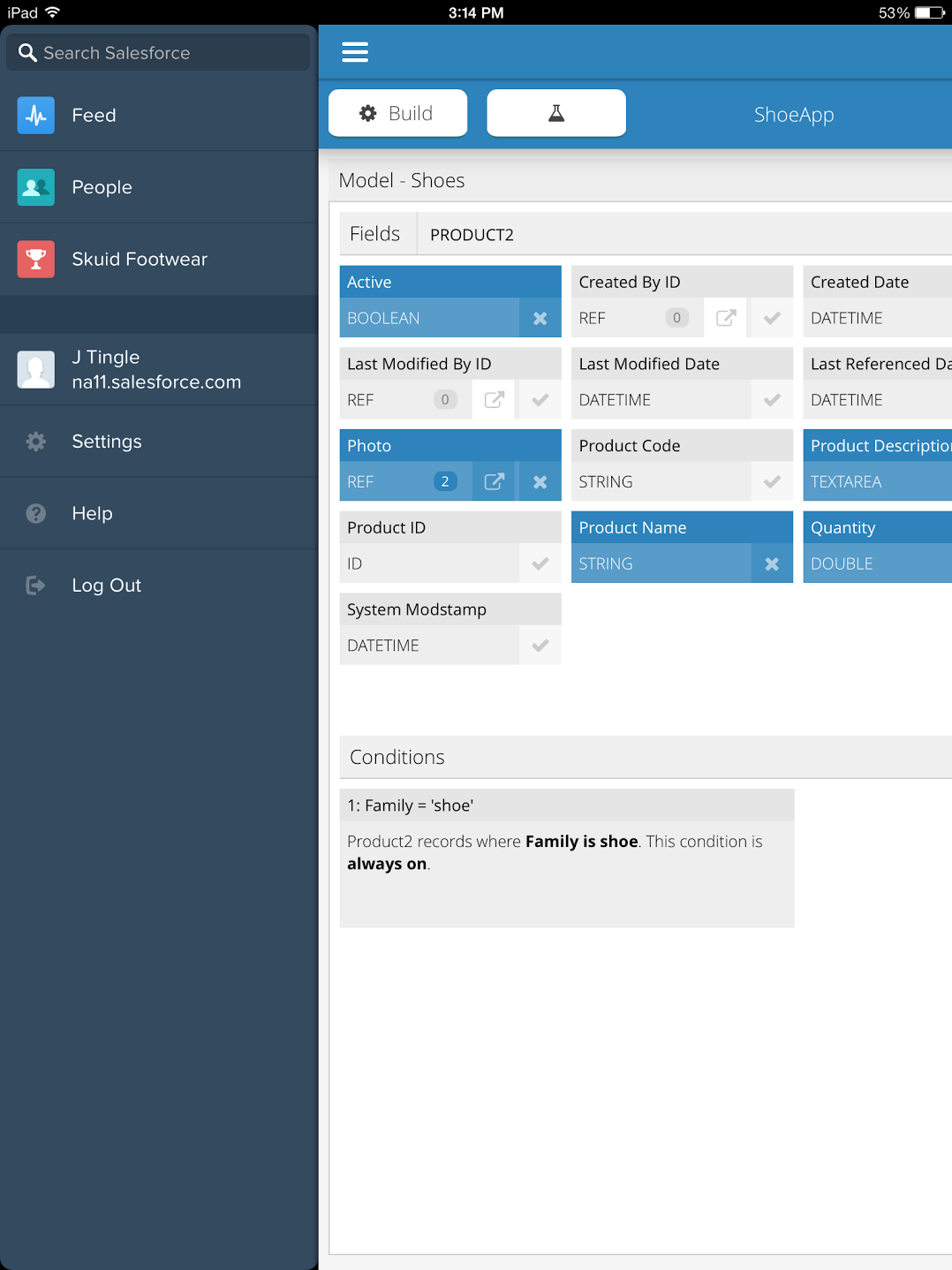Open the hamburger menu icon
This screenshot has width=952, height=1270.
pyautogui.click(x=355, y=52)
